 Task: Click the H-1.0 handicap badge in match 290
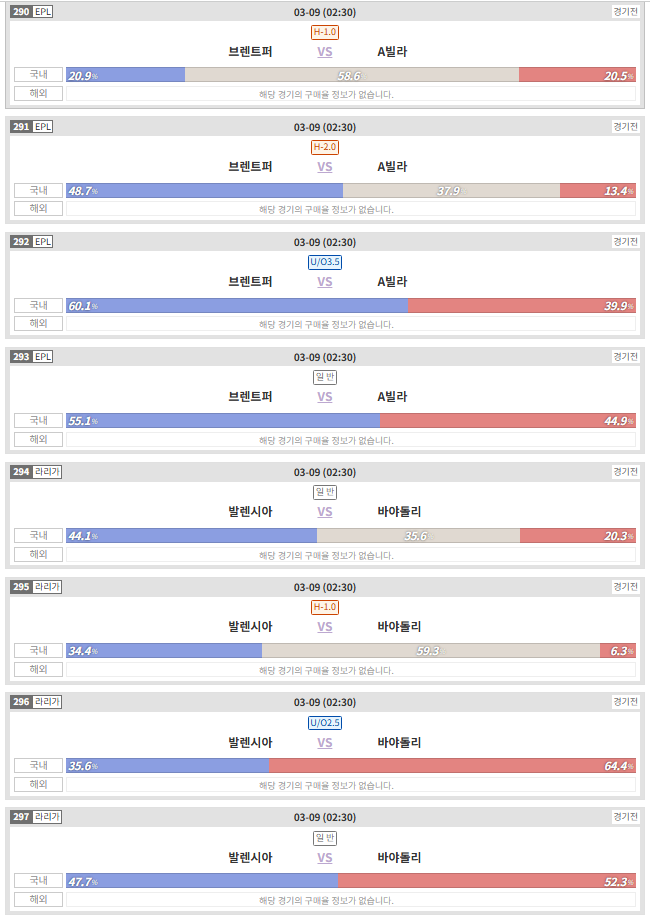point(324,32)
